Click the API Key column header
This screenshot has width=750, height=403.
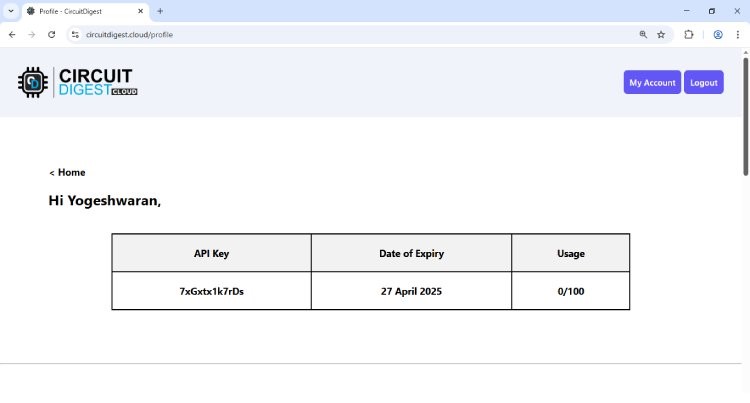point(211,253)
